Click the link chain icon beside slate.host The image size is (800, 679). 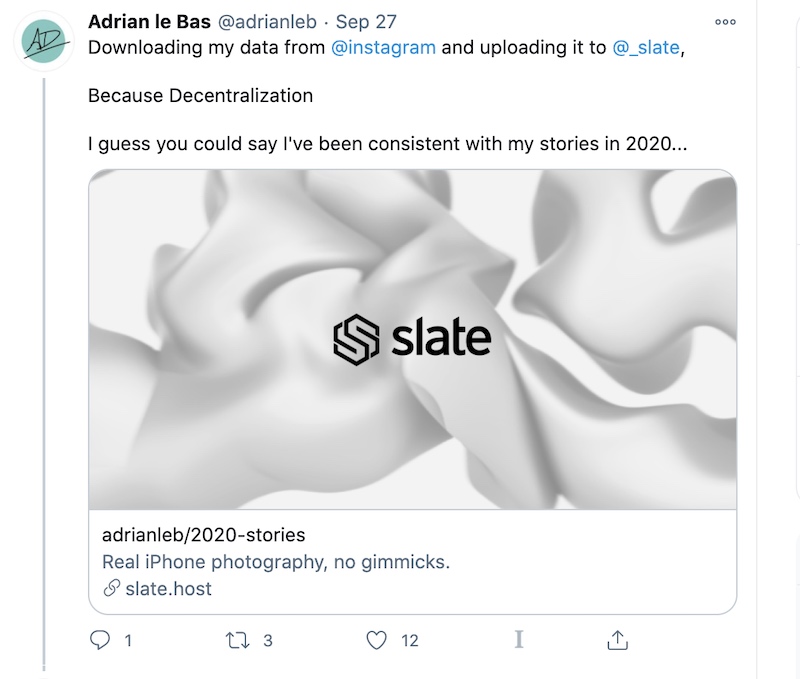tap(108, 588)
